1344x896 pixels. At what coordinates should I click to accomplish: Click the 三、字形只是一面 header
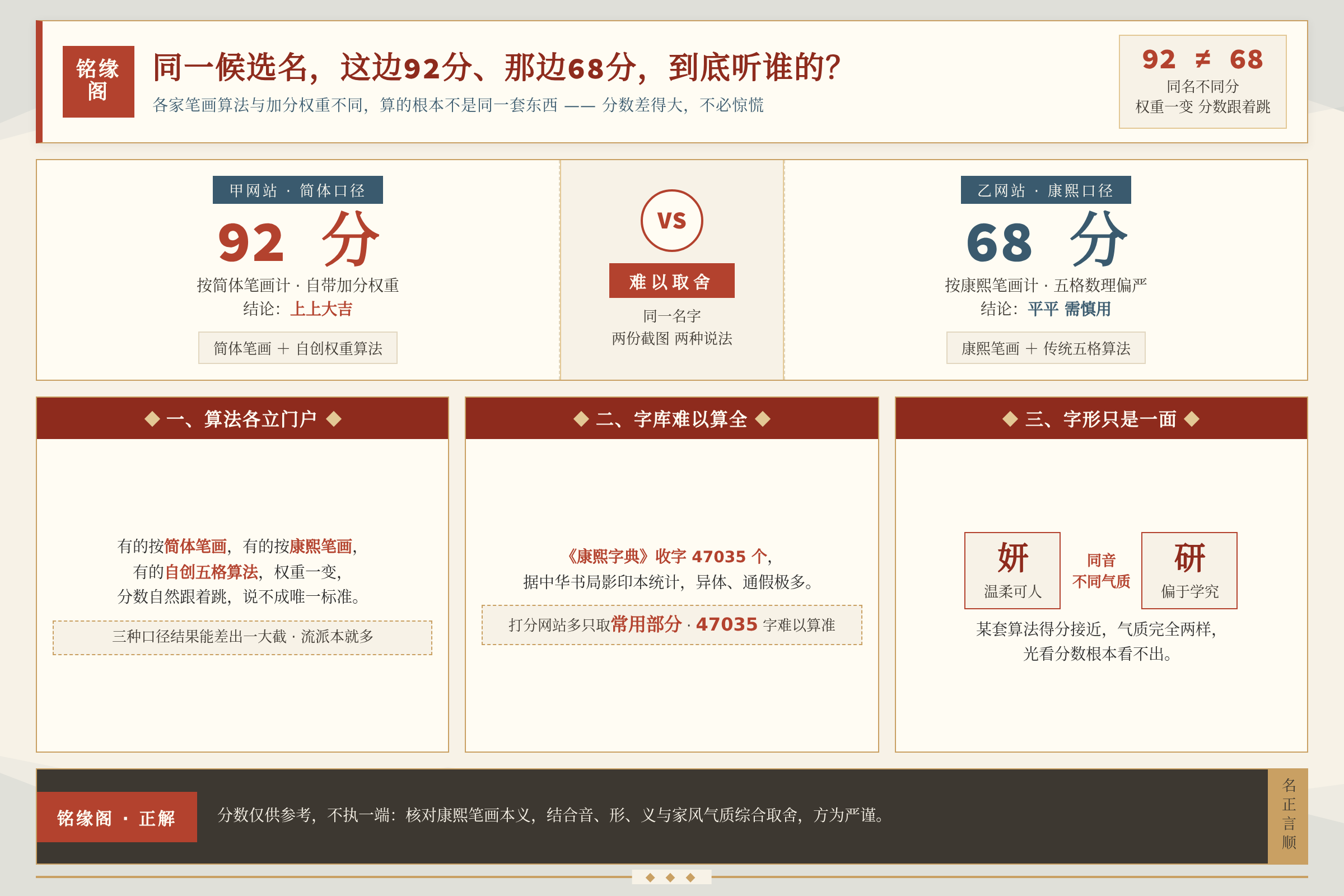coord(1100,418)
